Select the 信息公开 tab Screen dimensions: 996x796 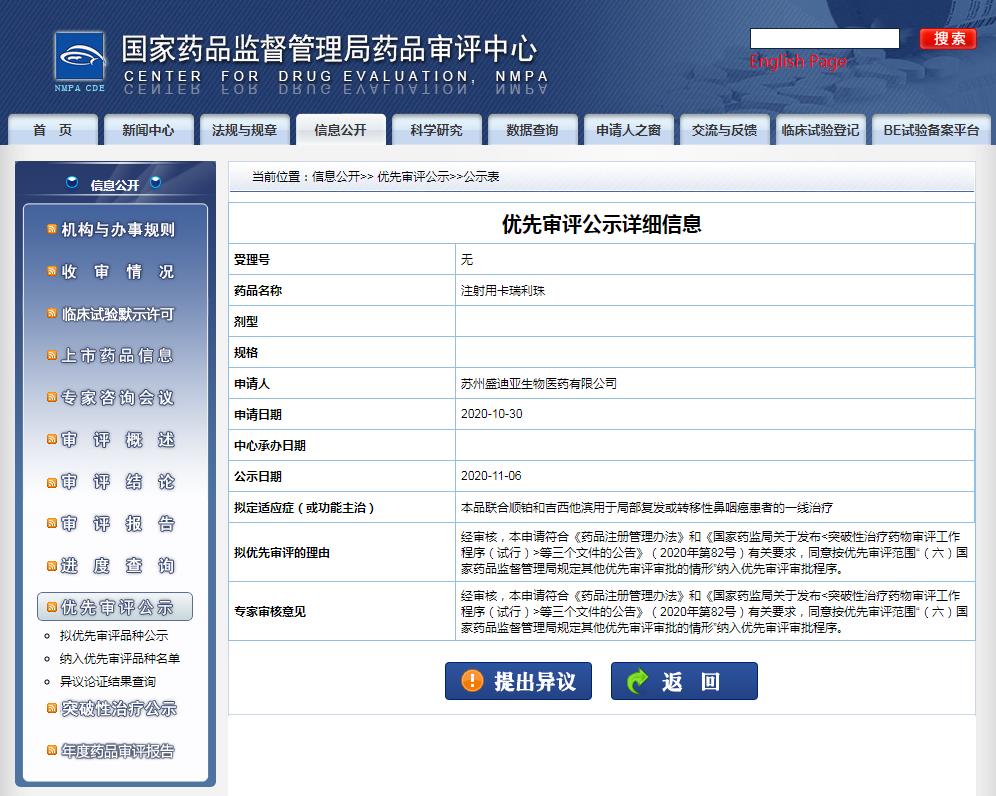coord(340,130)
